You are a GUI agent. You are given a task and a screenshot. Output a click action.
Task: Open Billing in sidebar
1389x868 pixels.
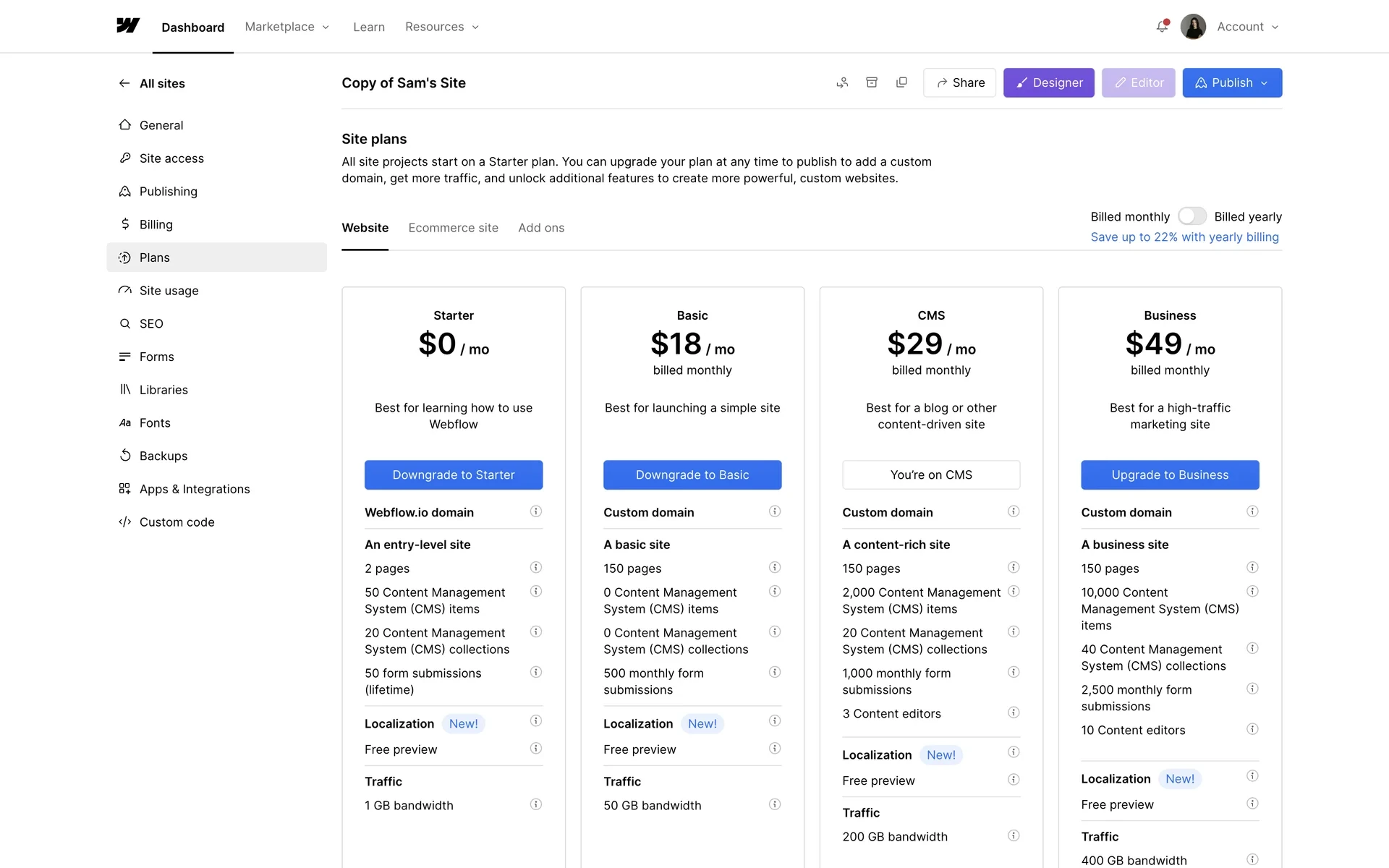pyautogui.click(x=216, y=224)
